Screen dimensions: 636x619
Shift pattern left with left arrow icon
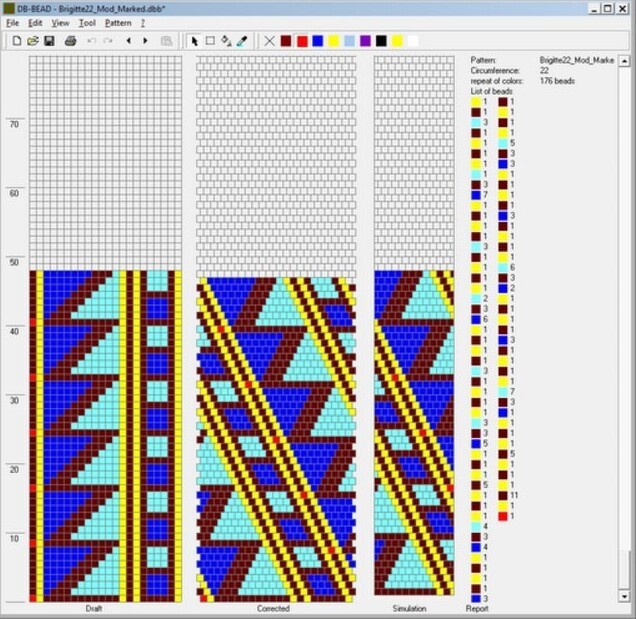point(128,41)
